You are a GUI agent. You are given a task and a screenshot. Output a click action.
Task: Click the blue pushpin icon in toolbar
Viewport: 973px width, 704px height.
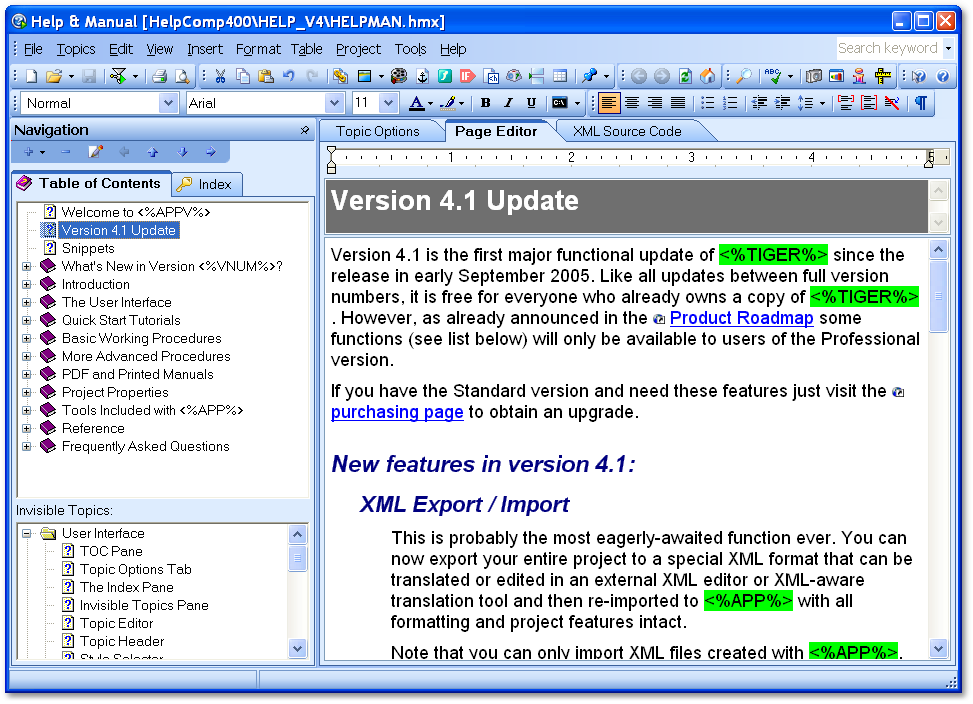coord(589,76)
